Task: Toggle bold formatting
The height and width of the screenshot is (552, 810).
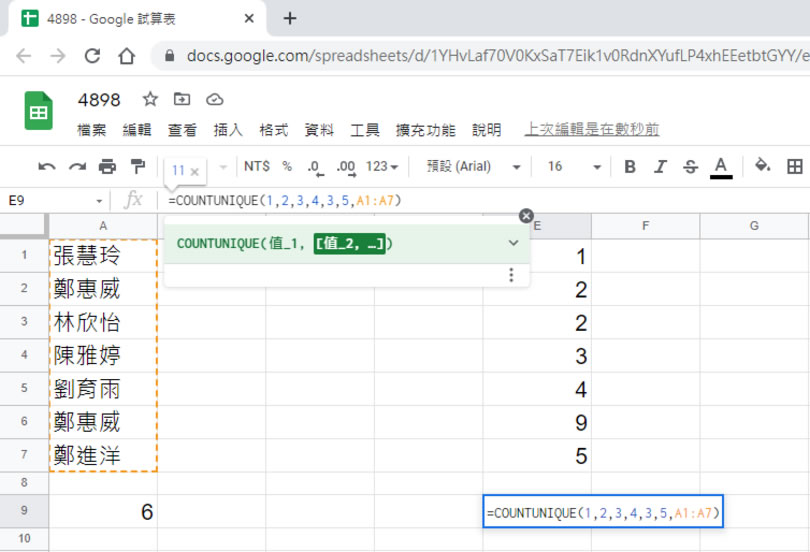Action: click(630, 166)
